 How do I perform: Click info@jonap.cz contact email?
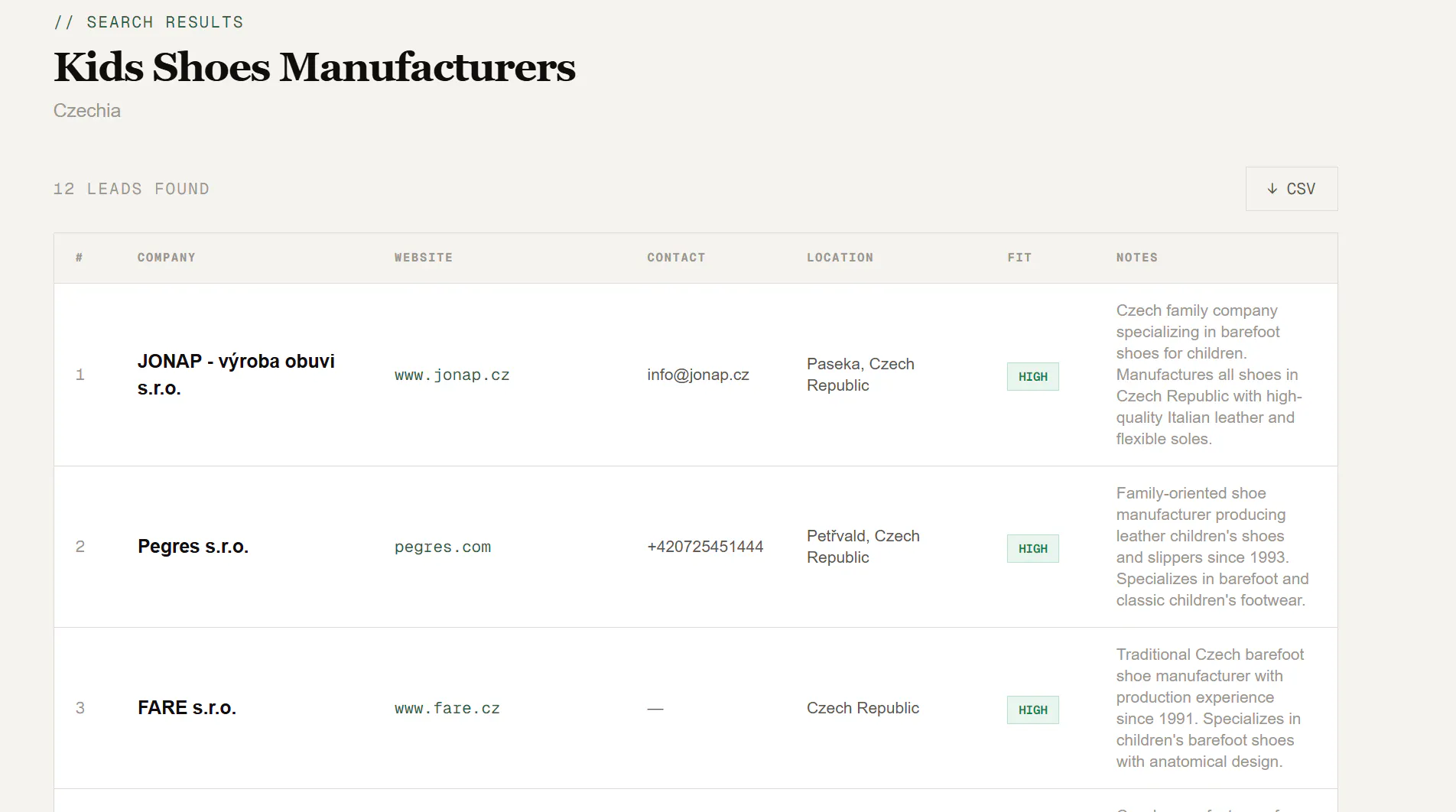pyautogui.click(x=698, y=375)
